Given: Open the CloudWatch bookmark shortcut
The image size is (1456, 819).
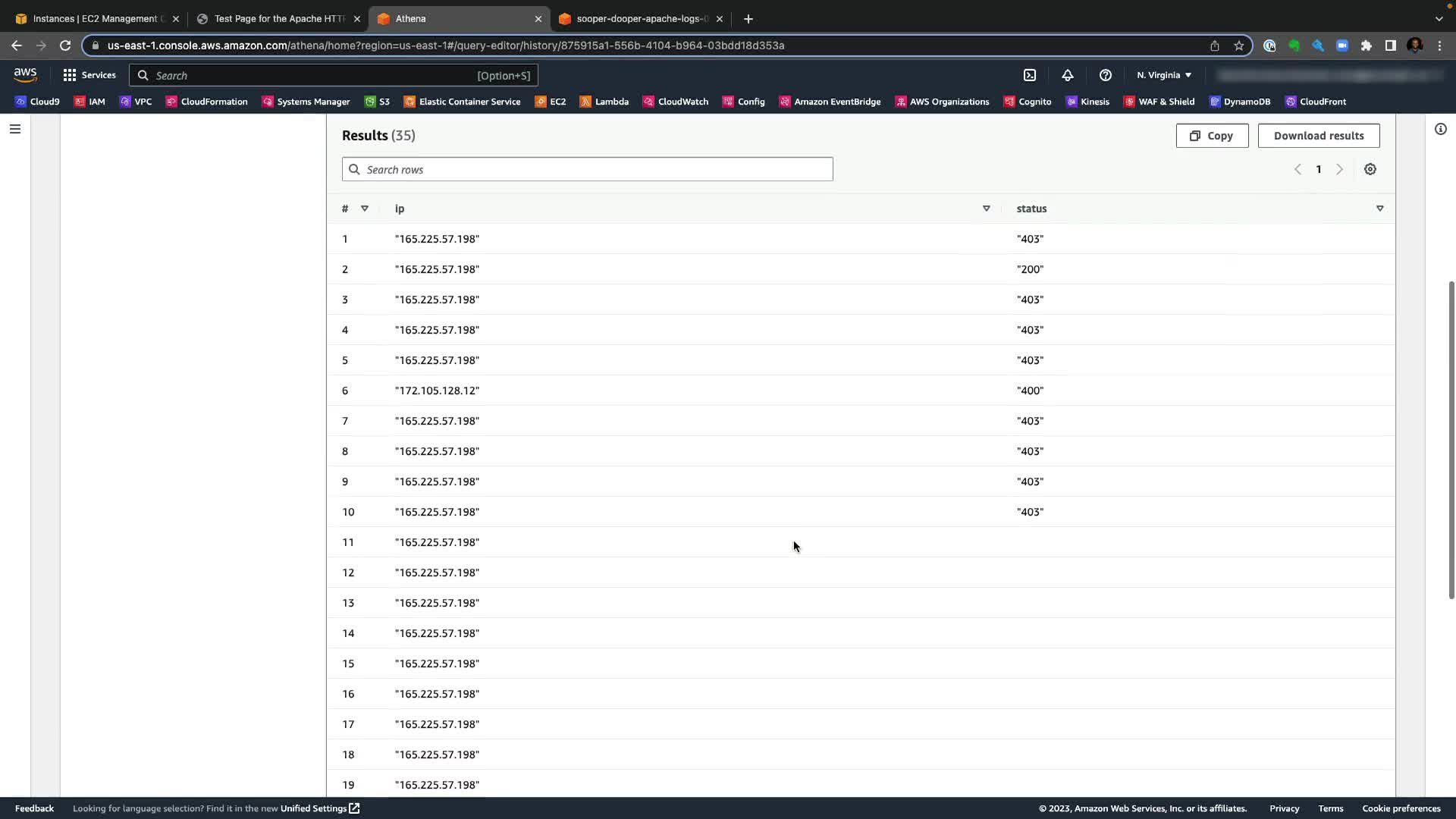Looking at the screenshot, I should [x=675, y=102].
